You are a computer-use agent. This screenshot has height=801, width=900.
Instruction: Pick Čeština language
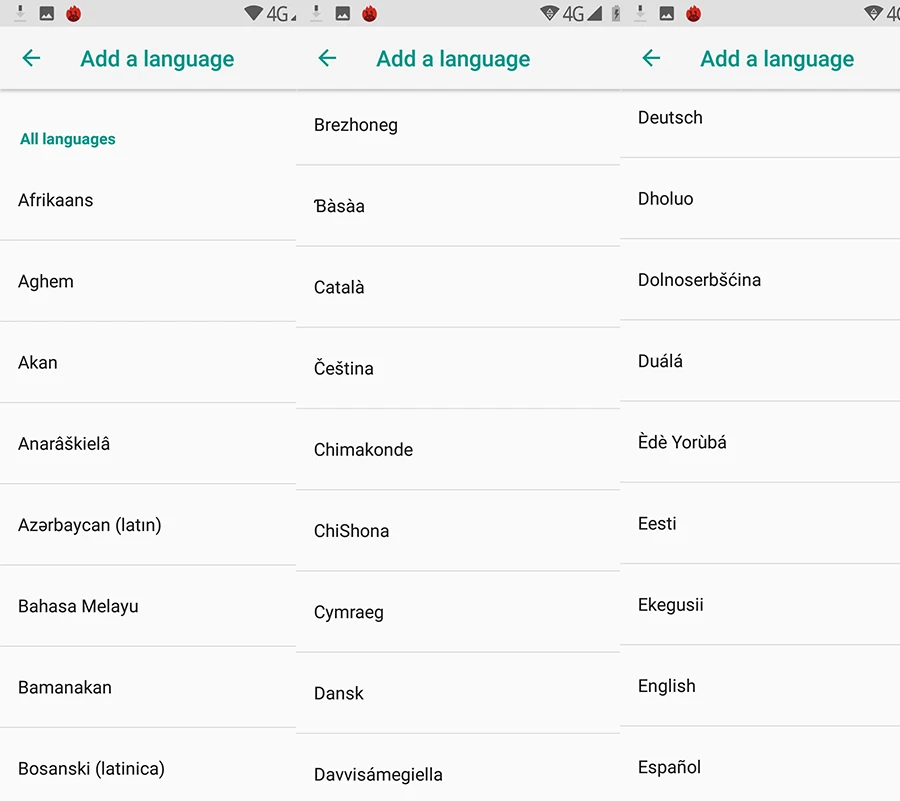[x=458, y=368]
